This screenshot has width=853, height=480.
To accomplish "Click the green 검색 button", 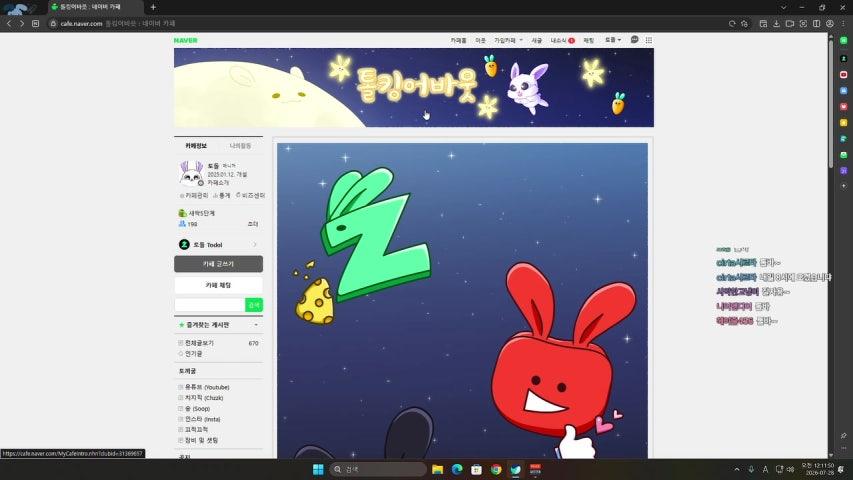I will (x=254, y=305).
